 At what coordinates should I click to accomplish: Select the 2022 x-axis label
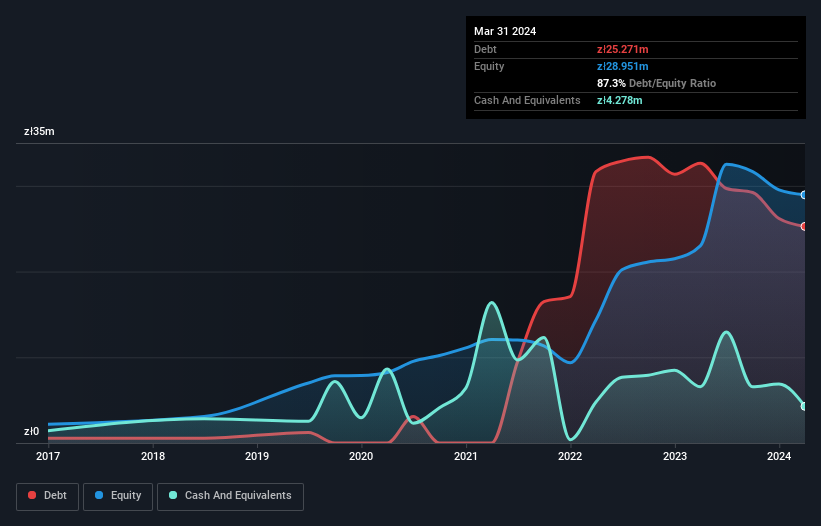click(570, 456)
